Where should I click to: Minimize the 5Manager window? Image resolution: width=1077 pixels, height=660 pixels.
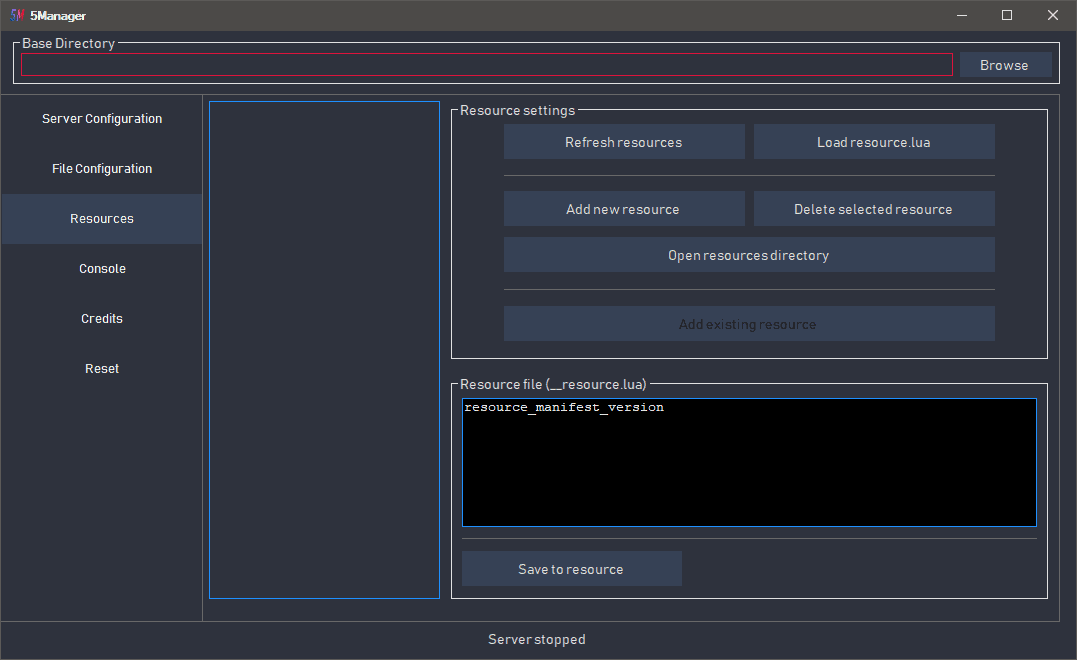click(961, 15)
